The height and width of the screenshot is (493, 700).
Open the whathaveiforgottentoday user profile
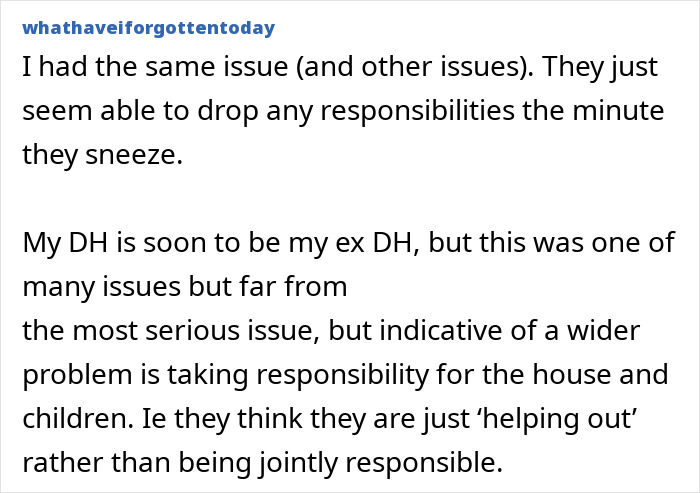point(148,28)
